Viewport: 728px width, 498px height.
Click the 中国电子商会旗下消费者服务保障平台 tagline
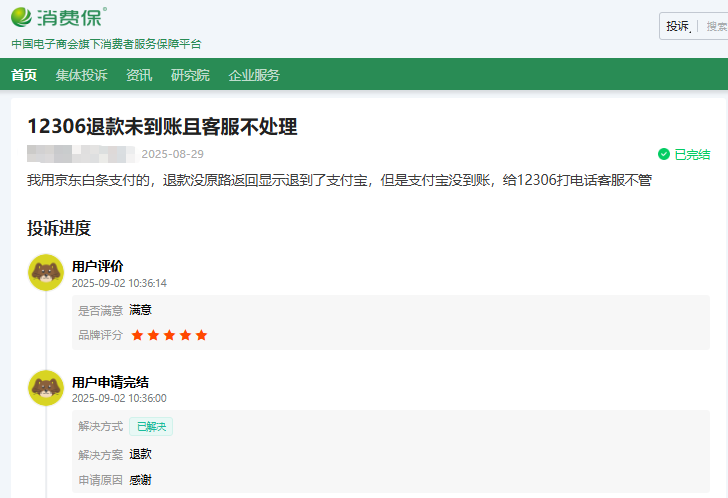106,44
